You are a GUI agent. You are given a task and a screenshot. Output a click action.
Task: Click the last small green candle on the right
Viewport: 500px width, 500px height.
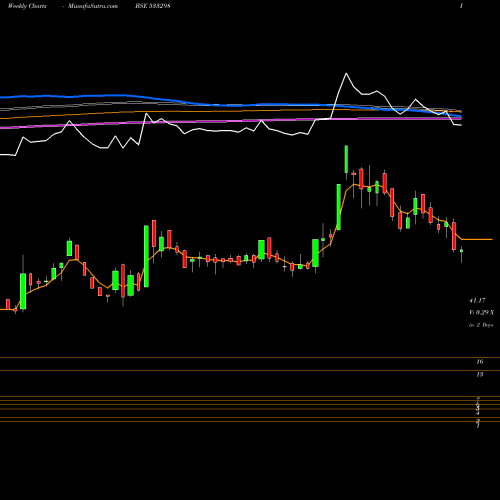(462, 251)
